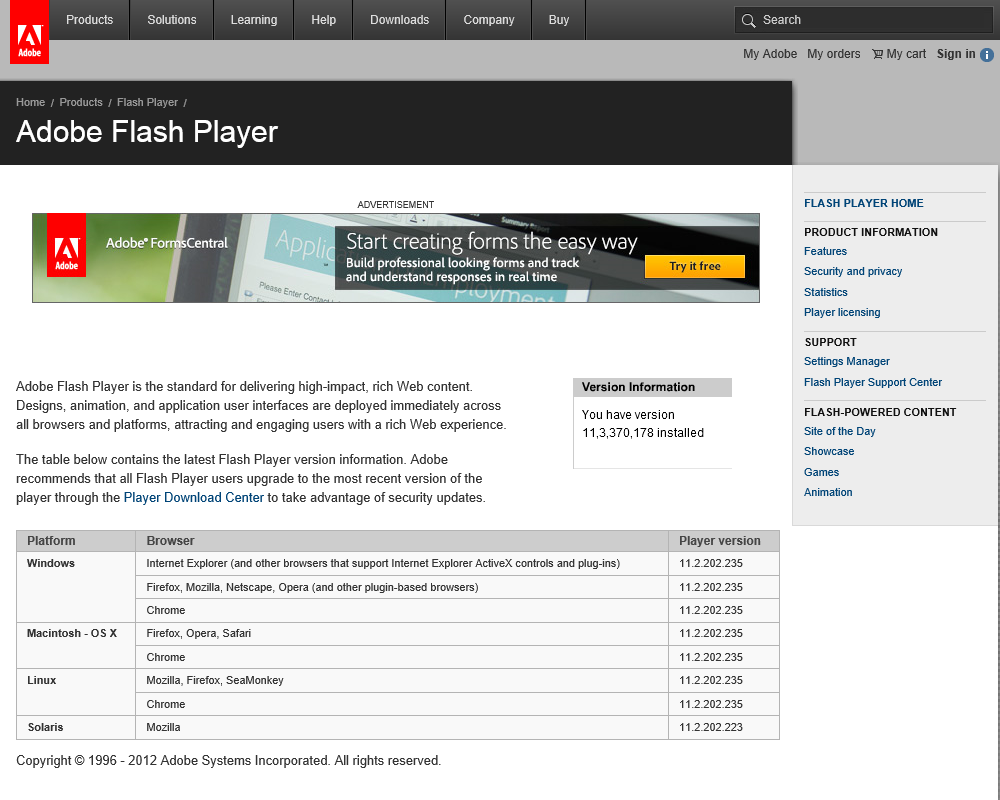Open Settings Manager
The height and width of the screenshot is (800, 1000).
[x=846, y=361]
